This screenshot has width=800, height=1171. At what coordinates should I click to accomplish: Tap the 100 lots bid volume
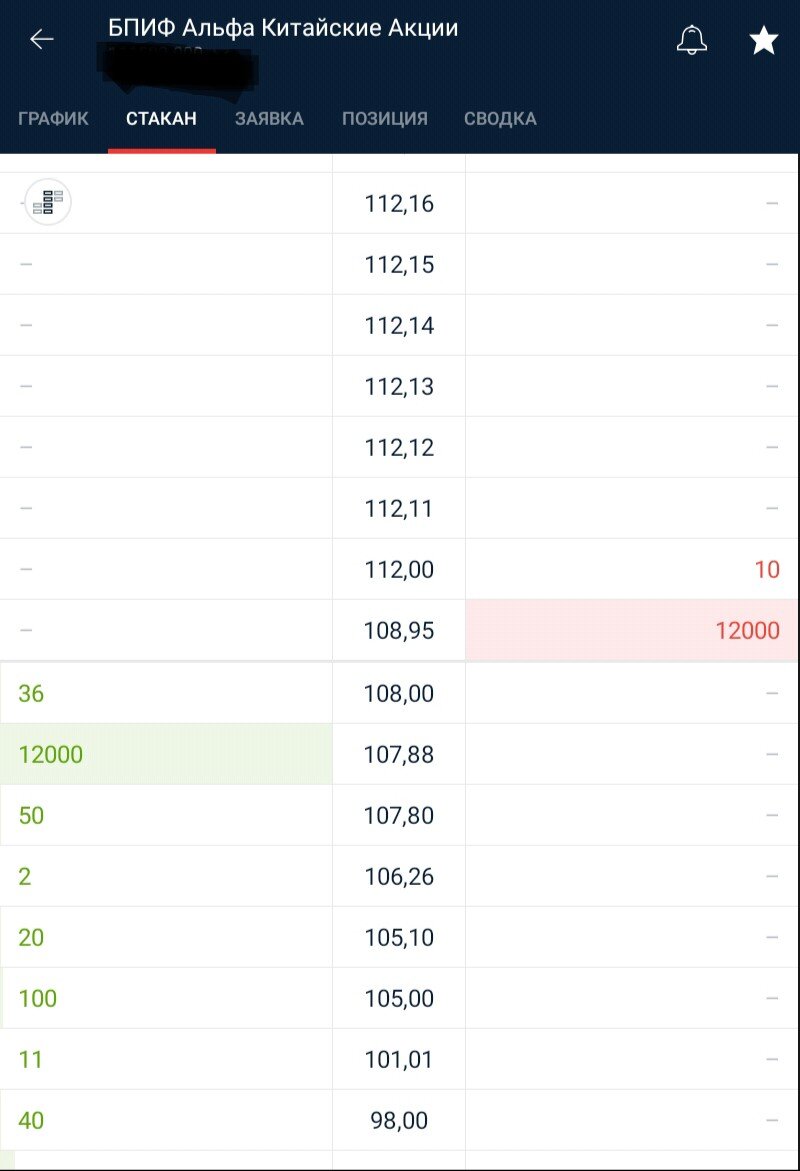pyautogui.click(x=37, y=998)
